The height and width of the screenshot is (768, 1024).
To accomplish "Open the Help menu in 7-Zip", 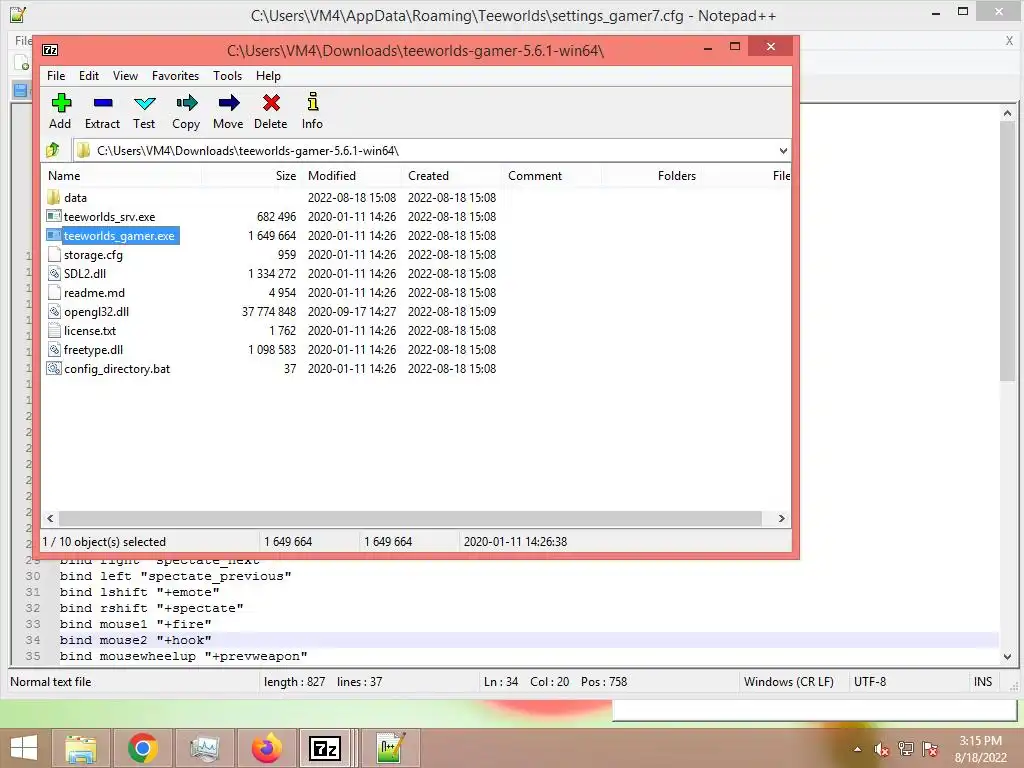I will (268, 76).
